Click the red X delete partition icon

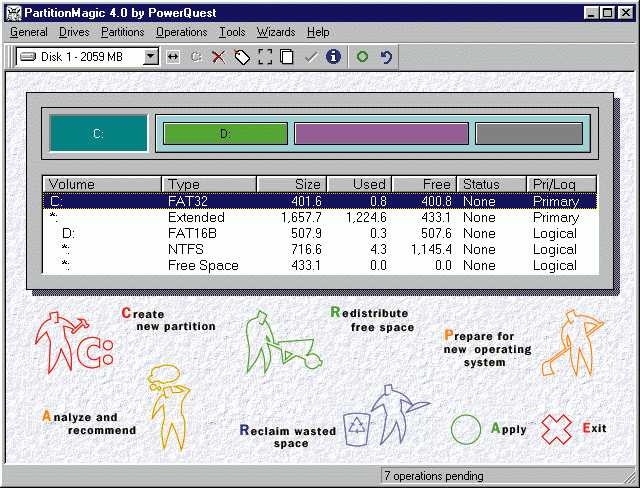click(218, 57)
